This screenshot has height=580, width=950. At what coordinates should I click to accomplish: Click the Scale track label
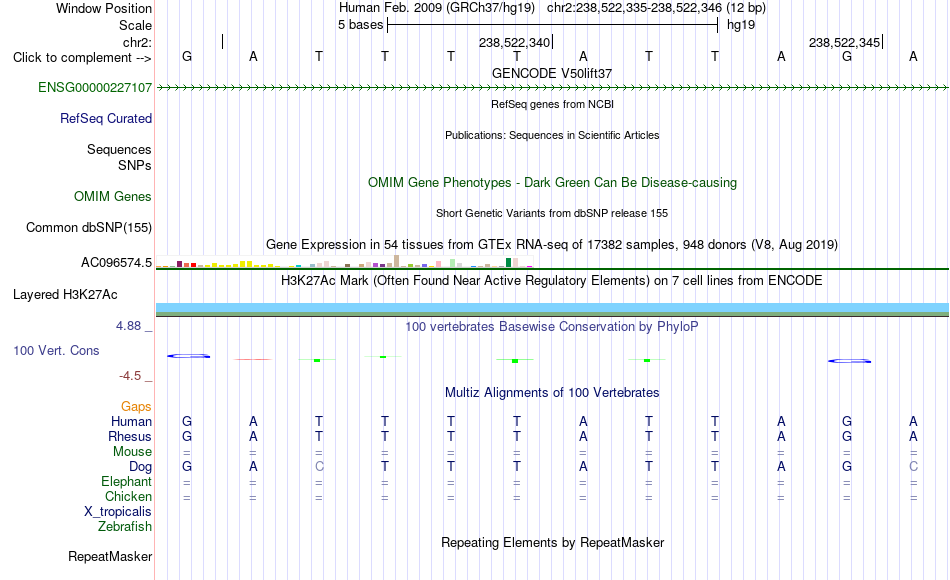click(135, 25)
